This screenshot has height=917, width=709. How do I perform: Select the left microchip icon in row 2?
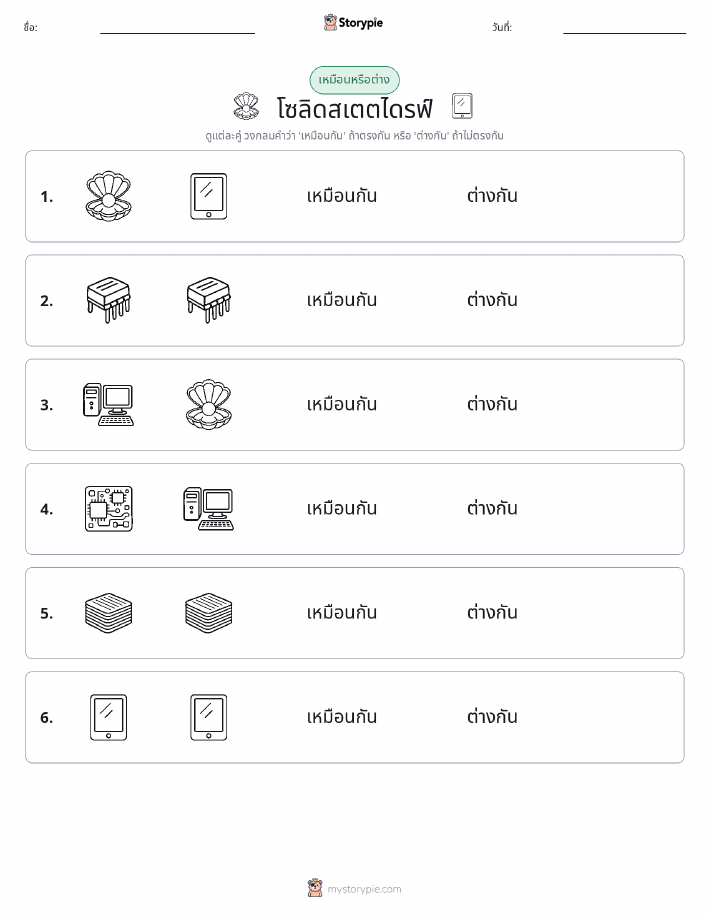click(x=109, y=300)
